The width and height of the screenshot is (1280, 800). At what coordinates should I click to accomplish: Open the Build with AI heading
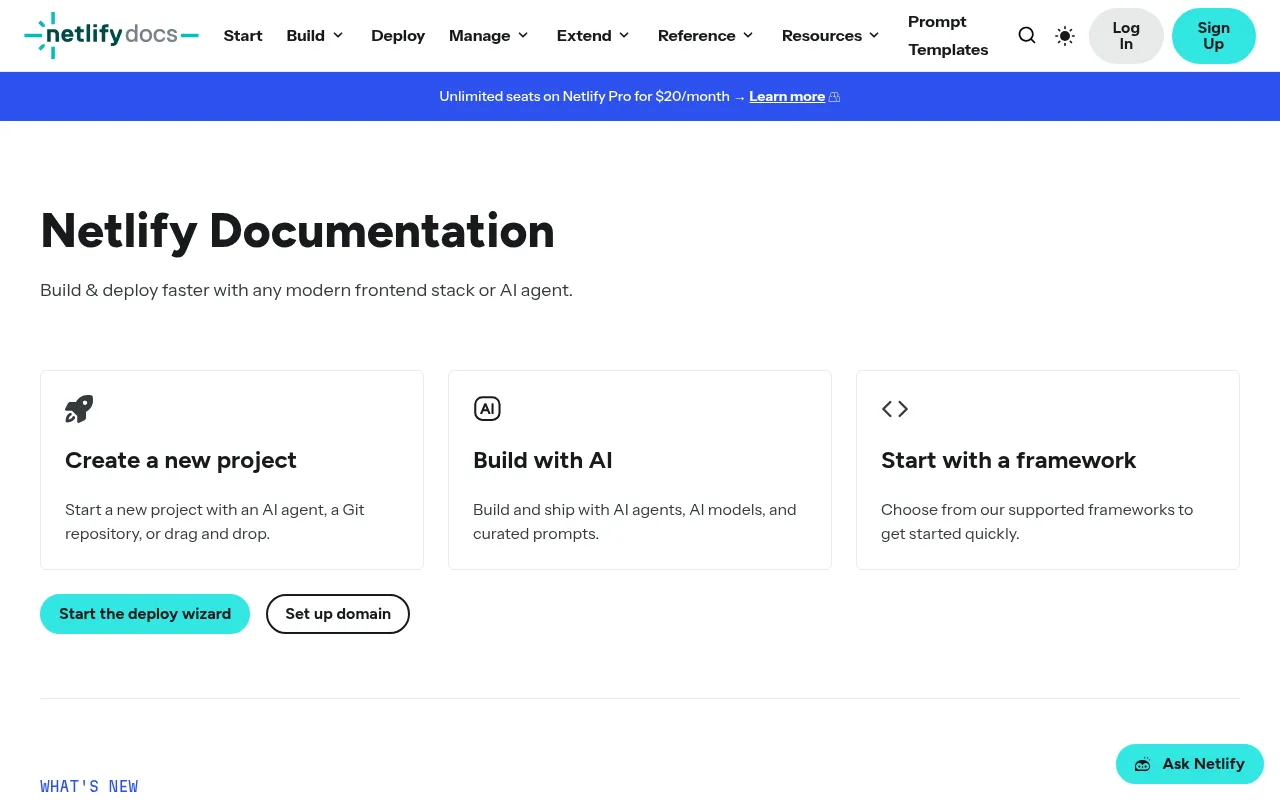tap(543, 460)
